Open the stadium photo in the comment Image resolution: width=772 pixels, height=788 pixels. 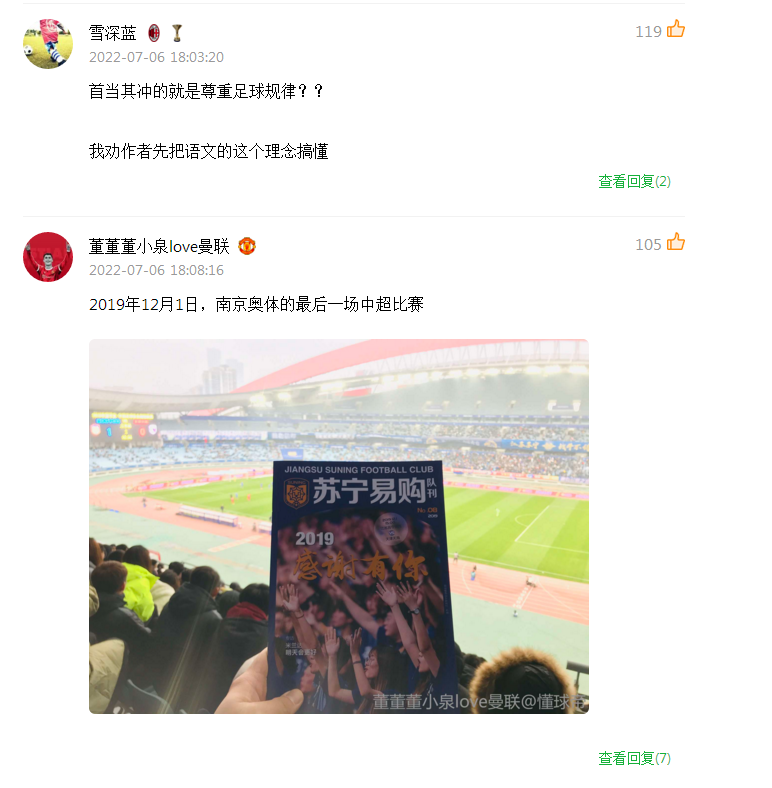[339, 526]
